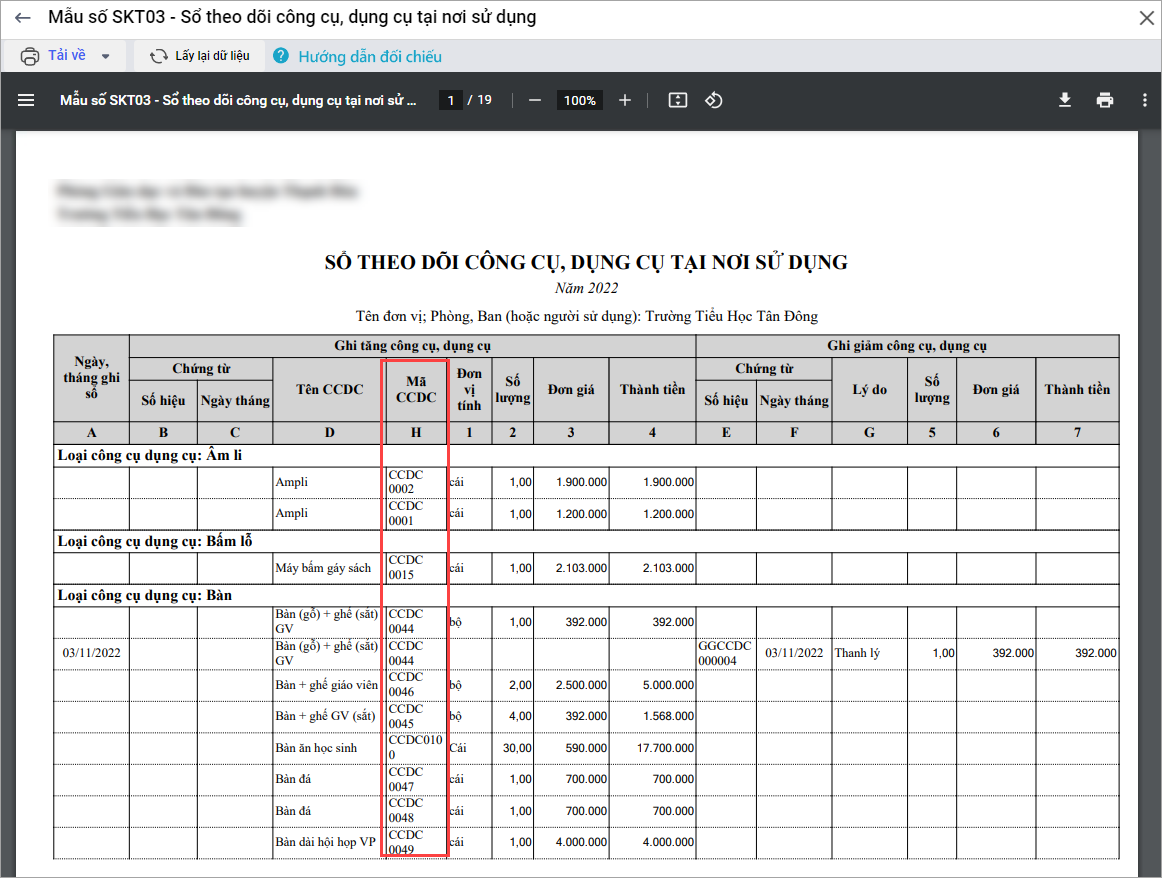This screenshot has height=878, width=1162.
Task: Click the page number input field
Action: tap(450, 100)
